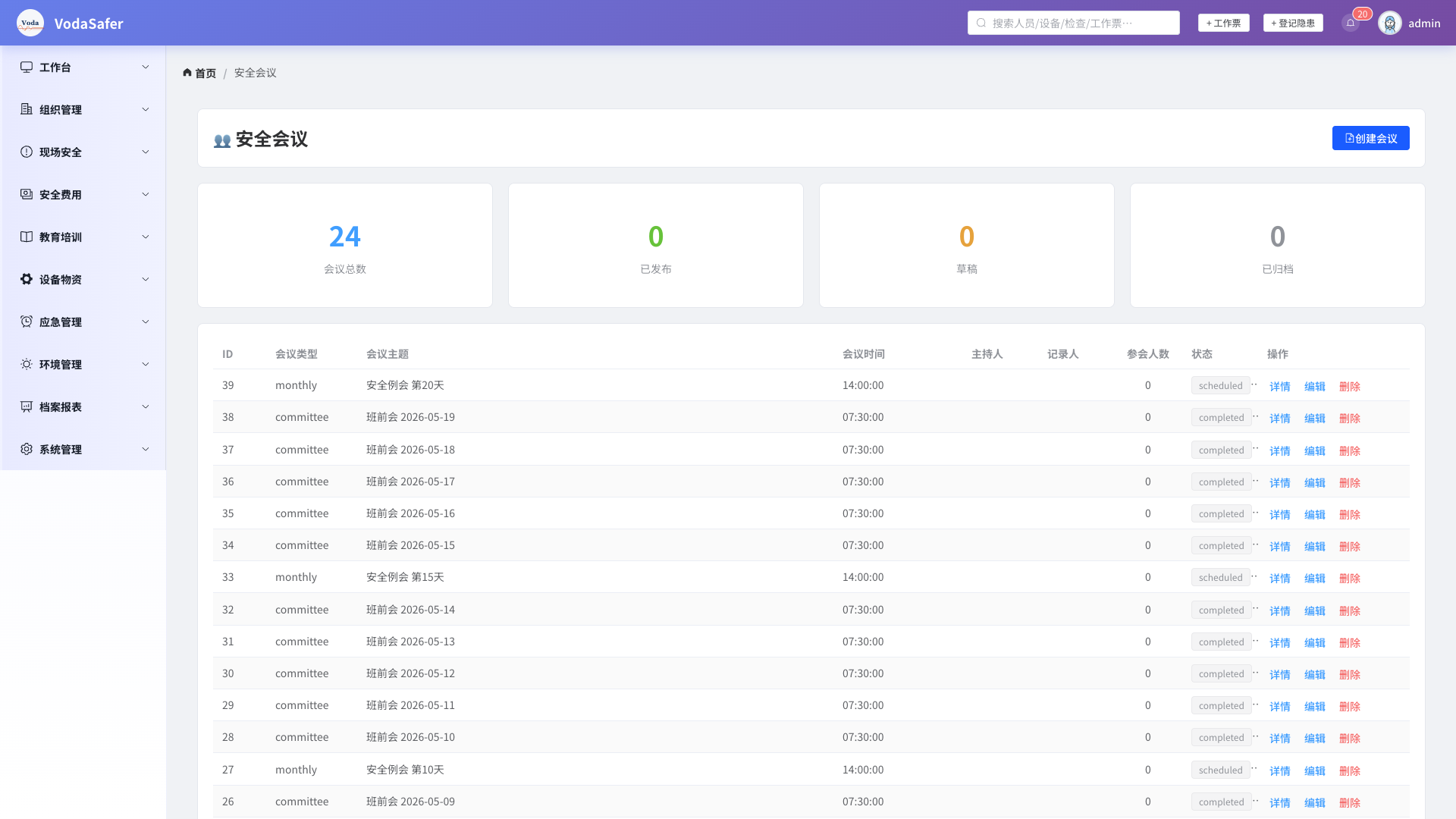1456x819 pixels.
Task: Expand the 安全费用 chevron
Action: click(x=146, y=194)
